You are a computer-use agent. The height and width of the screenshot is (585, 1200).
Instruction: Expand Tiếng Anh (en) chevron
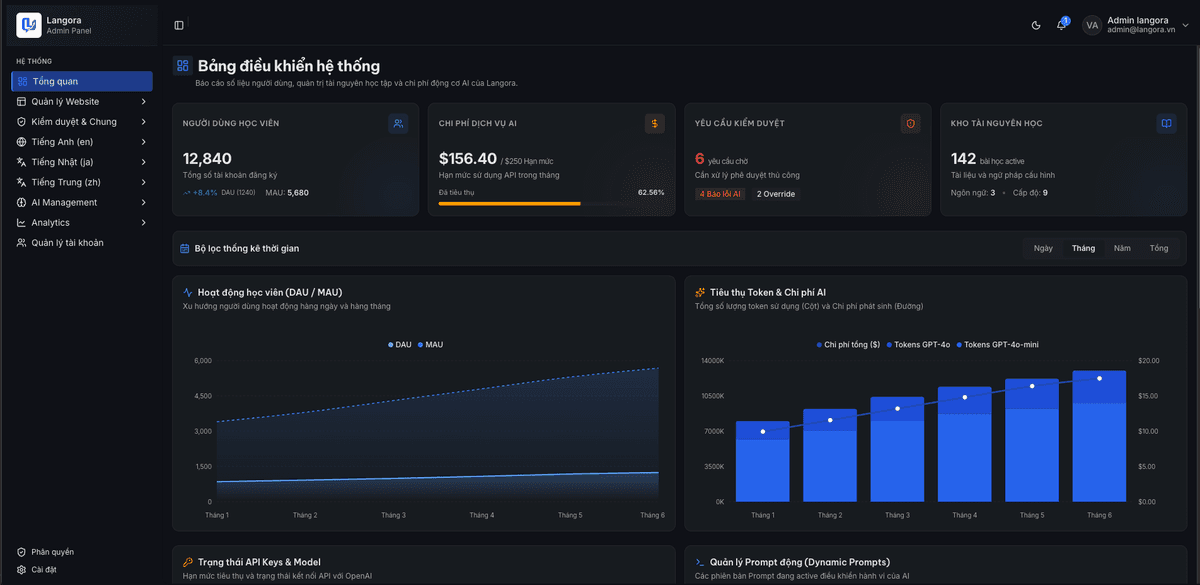coord(143,142)
